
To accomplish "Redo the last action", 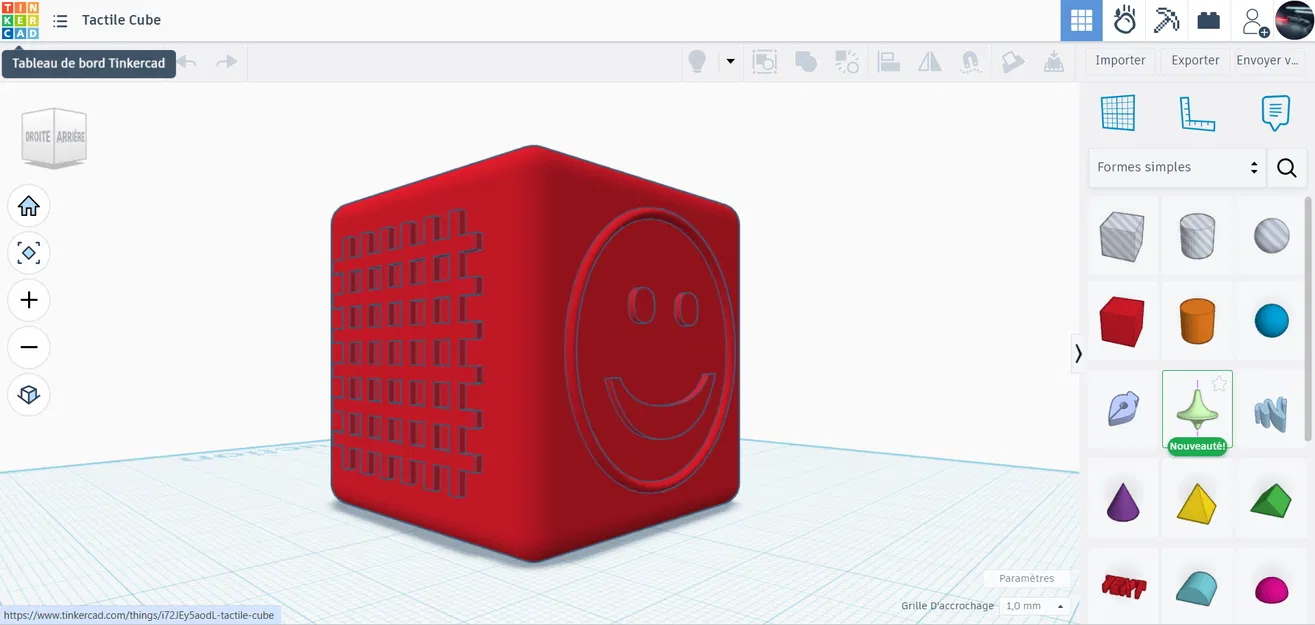I will click(x=227, y=62).
